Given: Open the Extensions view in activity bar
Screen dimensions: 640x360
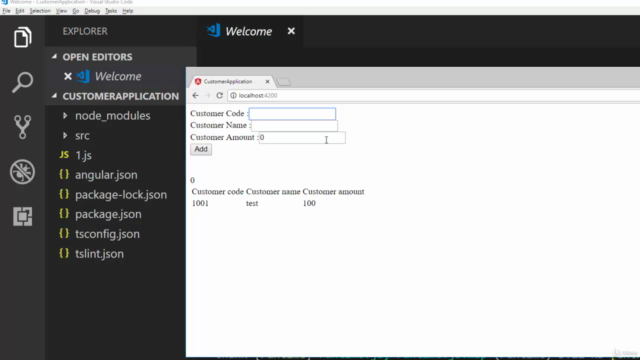Looking at the screenshot, I should coord(22,216).
